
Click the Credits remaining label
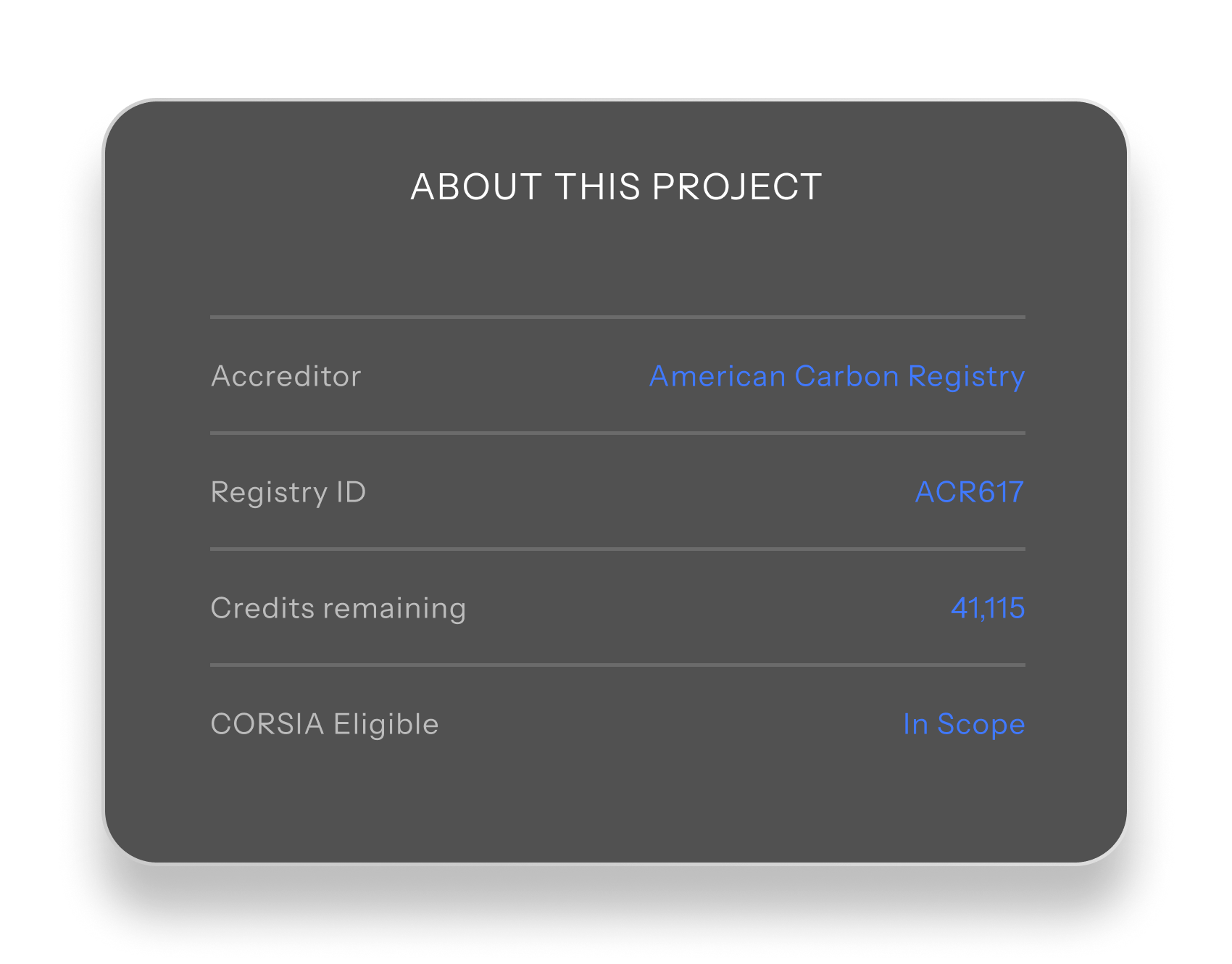coord(338,609)
